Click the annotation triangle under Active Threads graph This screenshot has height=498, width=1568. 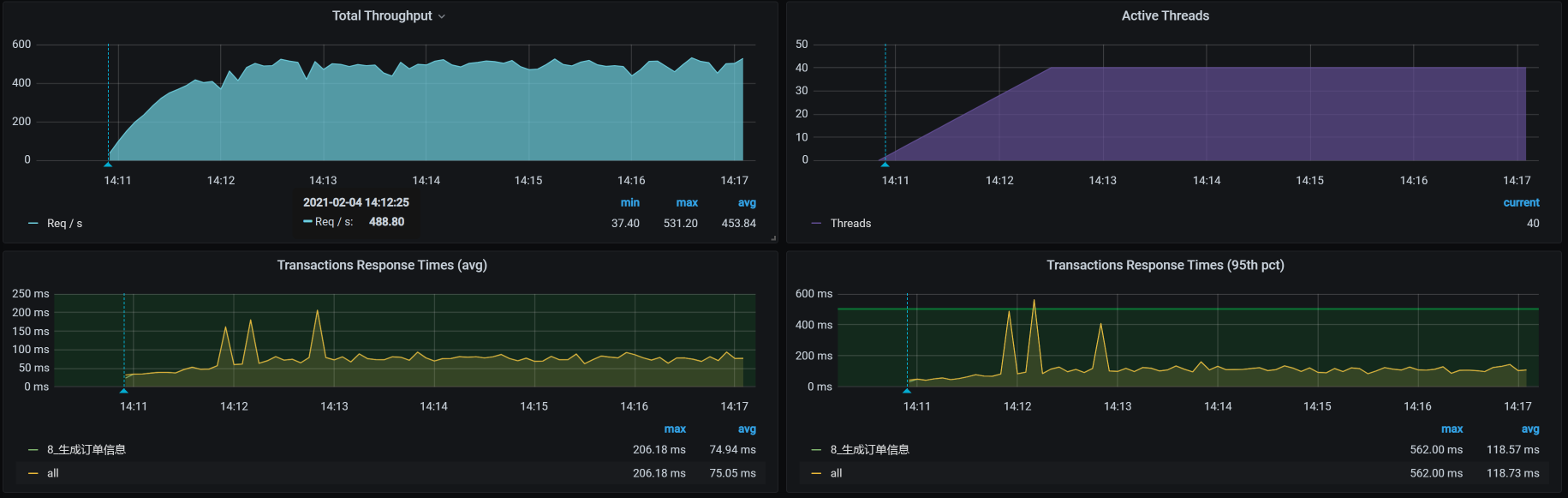tap(885, 164)
